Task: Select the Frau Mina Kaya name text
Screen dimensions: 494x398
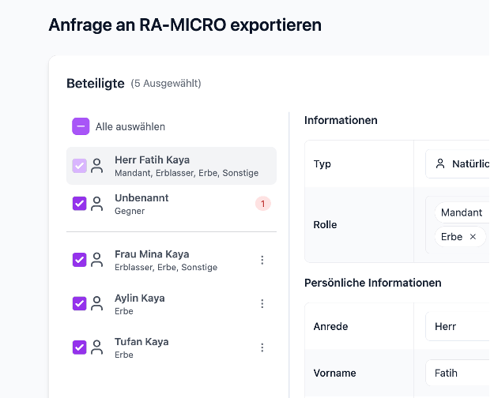Action: (152, 254)
